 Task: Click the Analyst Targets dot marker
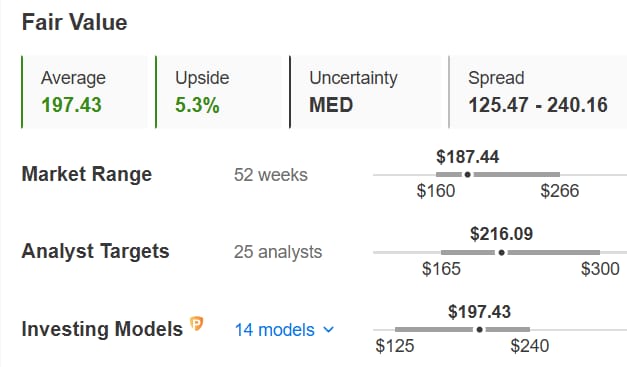point(501,252)
